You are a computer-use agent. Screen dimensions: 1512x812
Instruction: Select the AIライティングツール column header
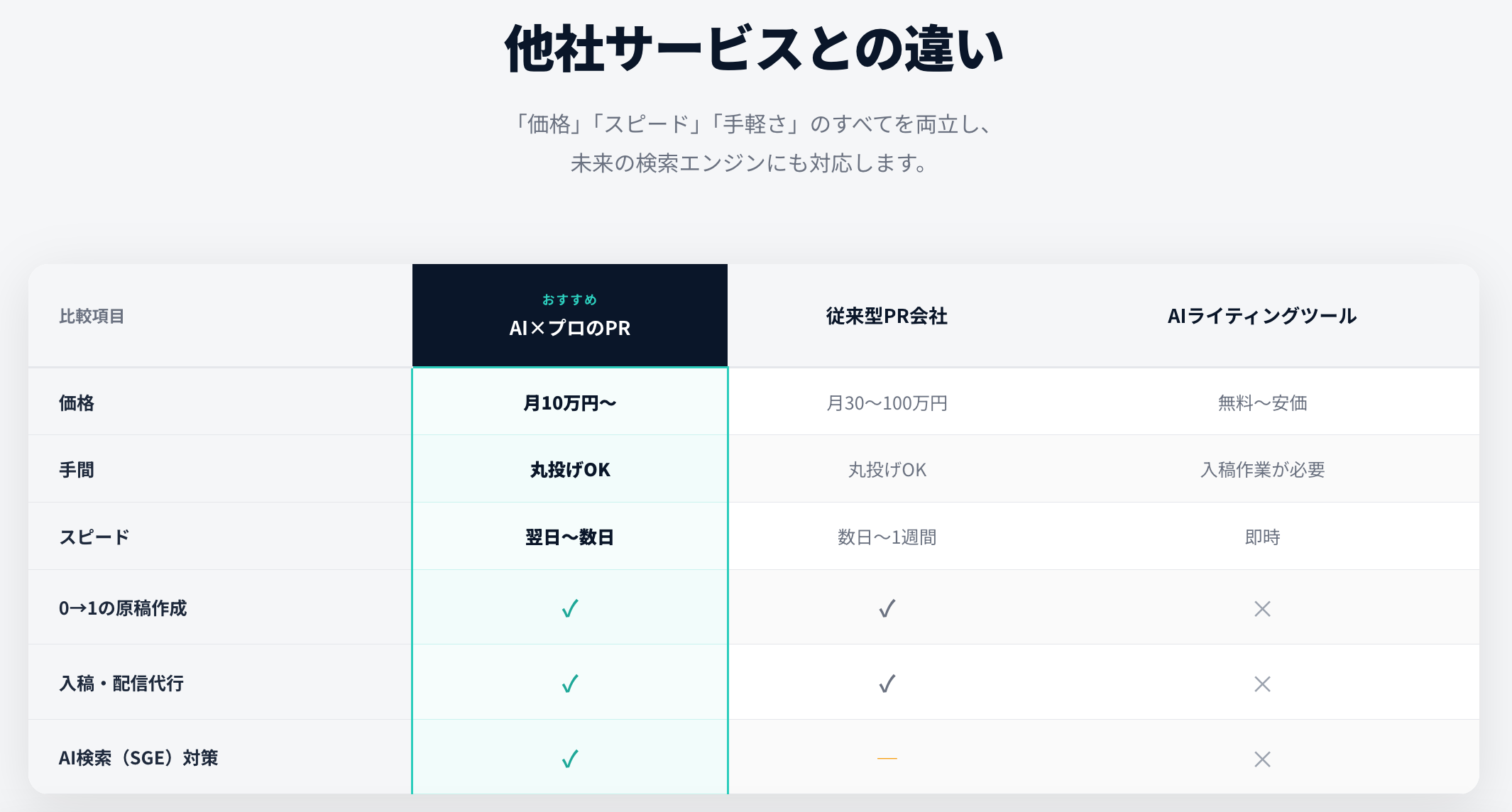[1262, 316]
